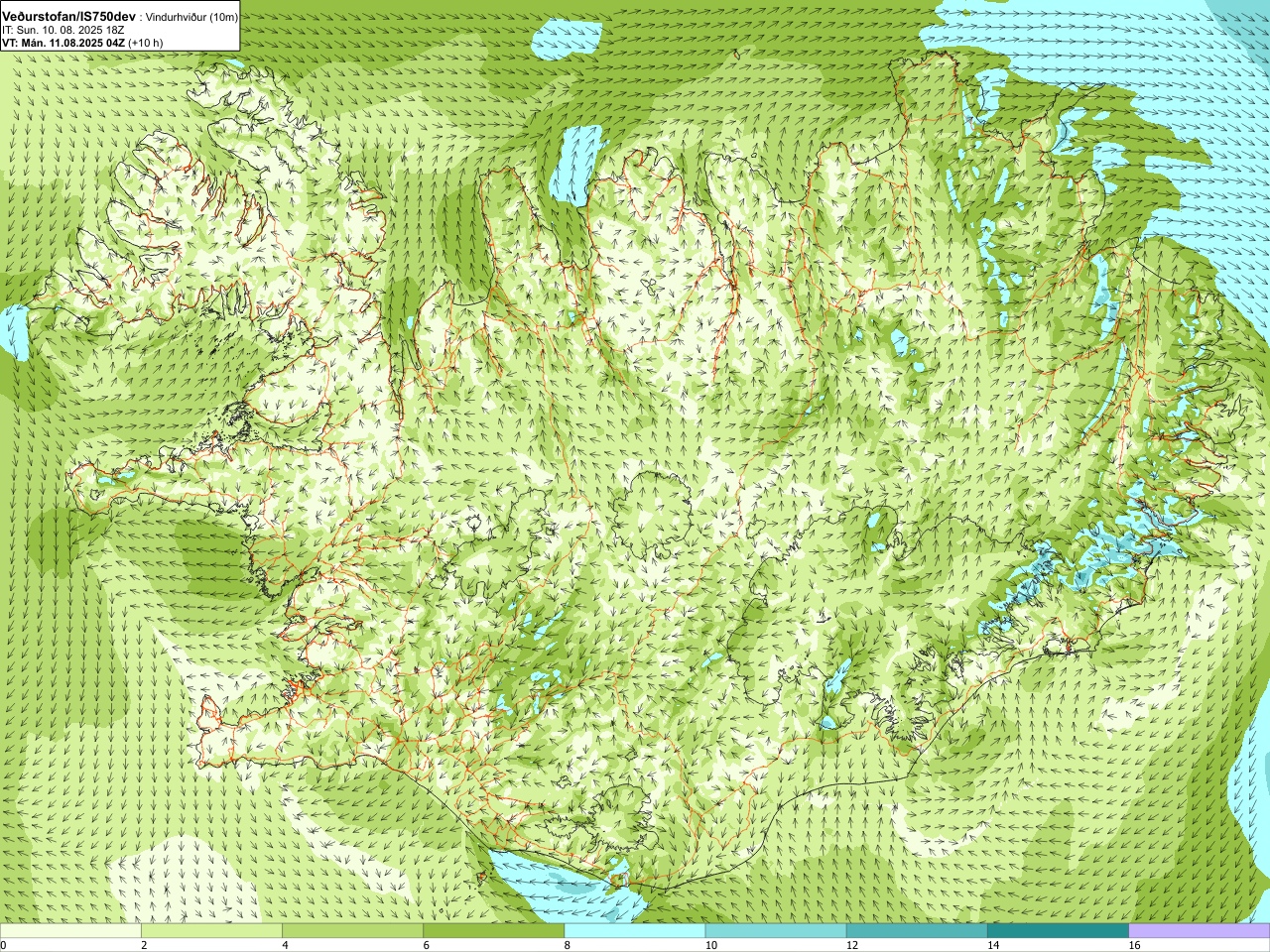
Task: Click the 10–12 turquoise legend segment
Action: click(x=776, y=931)
